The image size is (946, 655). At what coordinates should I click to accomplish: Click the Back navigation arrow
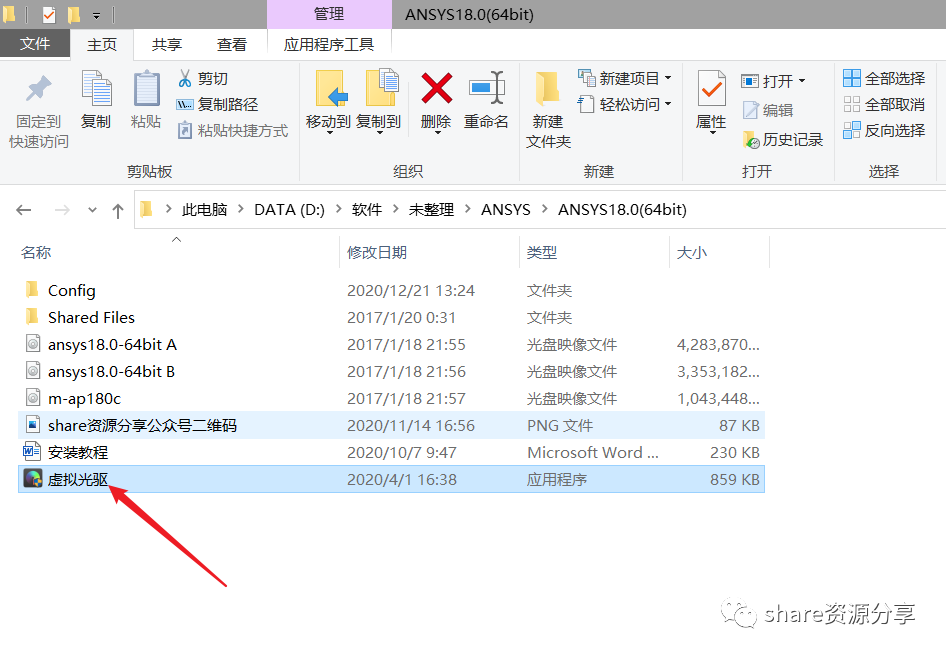click(x=24, y=210)
